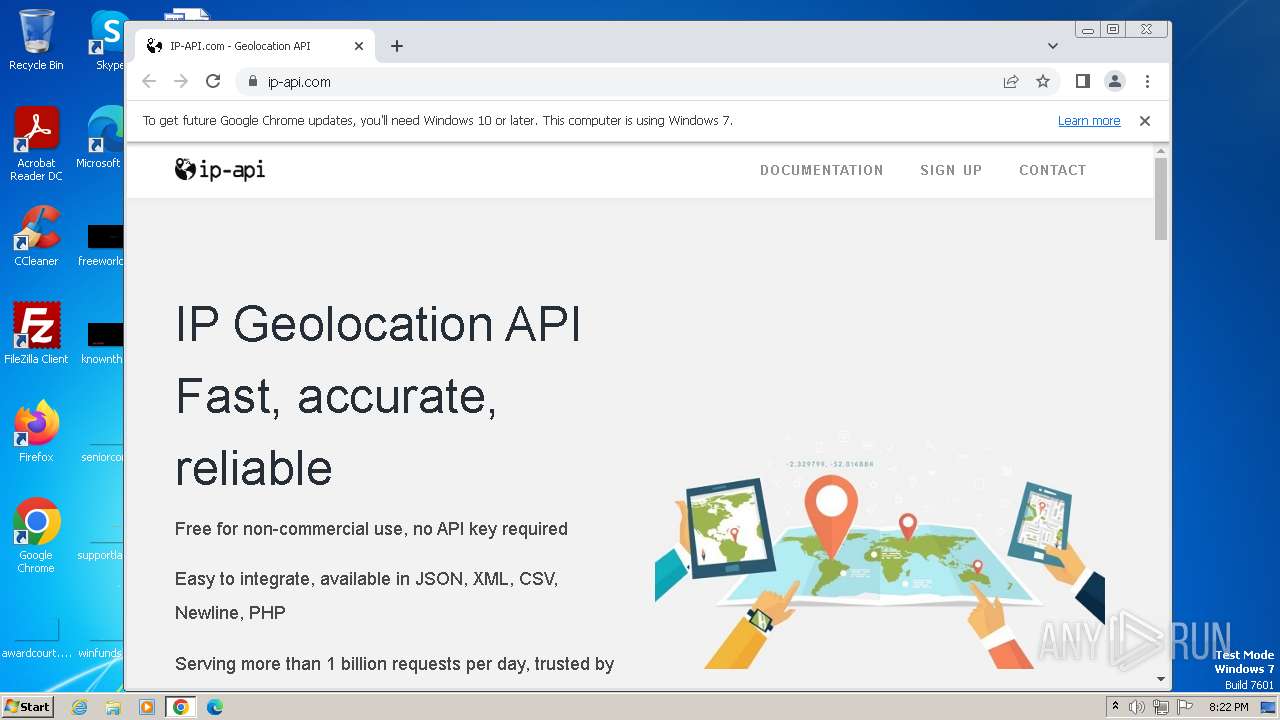Screen dimensions: 1280x720
Task: Open the Windows Start menu
Action: pos(28,707)
